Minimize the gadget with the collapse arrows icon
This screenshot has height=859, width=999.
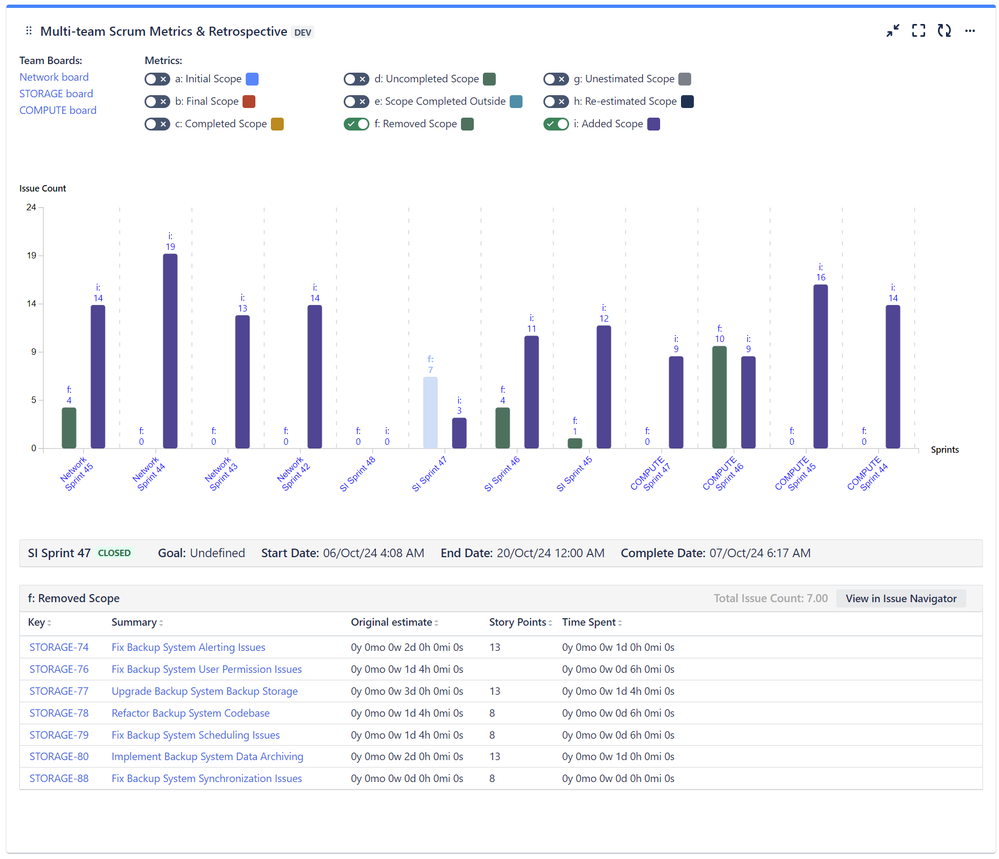(x=892, y=32)
